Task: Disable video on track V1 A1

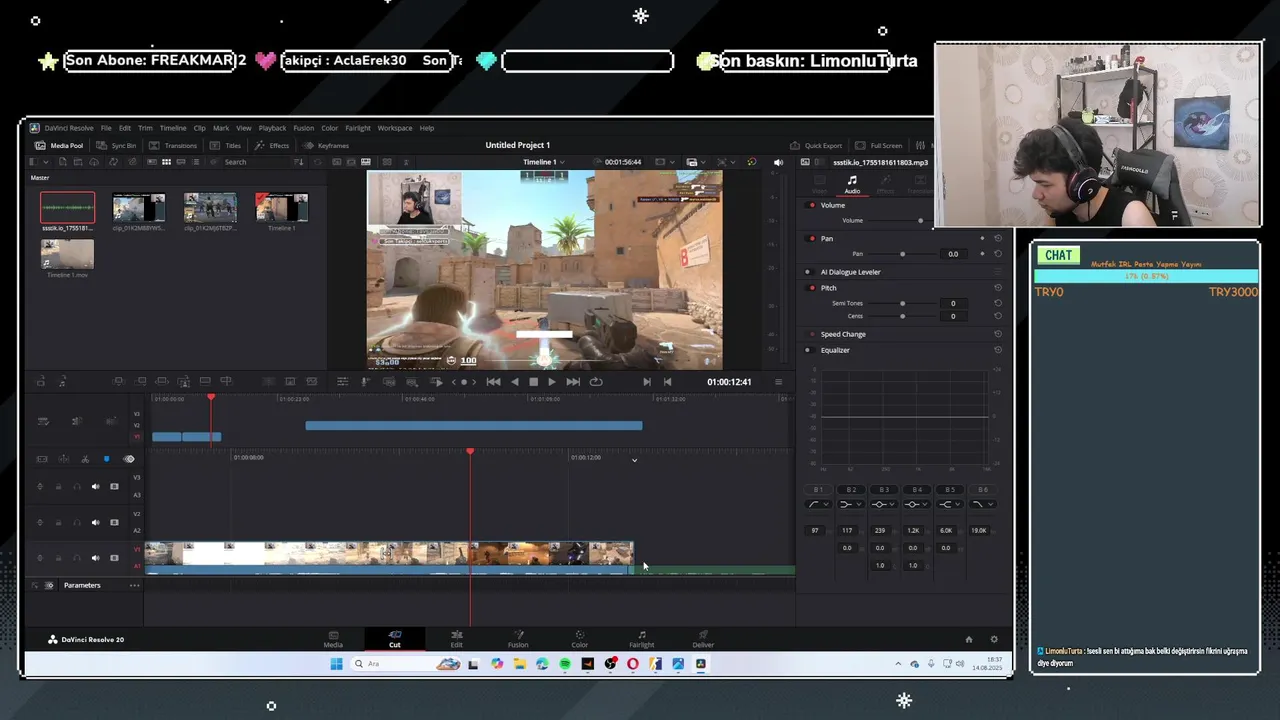Action: [x=114, y=558]
